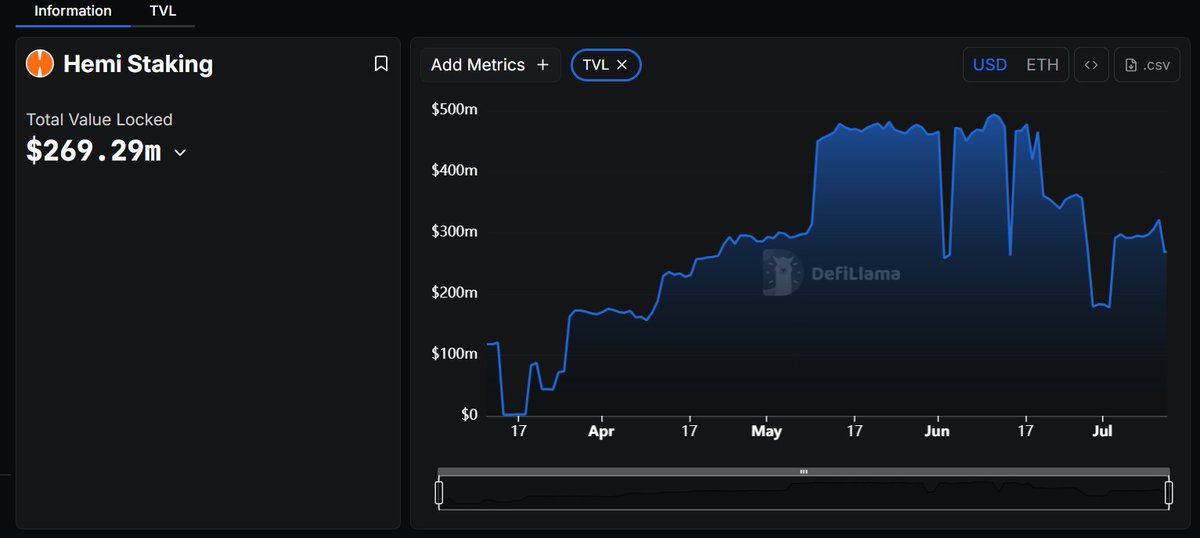Screen dimensions: 1200x538
Task: Switch chart denomination to ETH
Action: [x=1042, y=65]
